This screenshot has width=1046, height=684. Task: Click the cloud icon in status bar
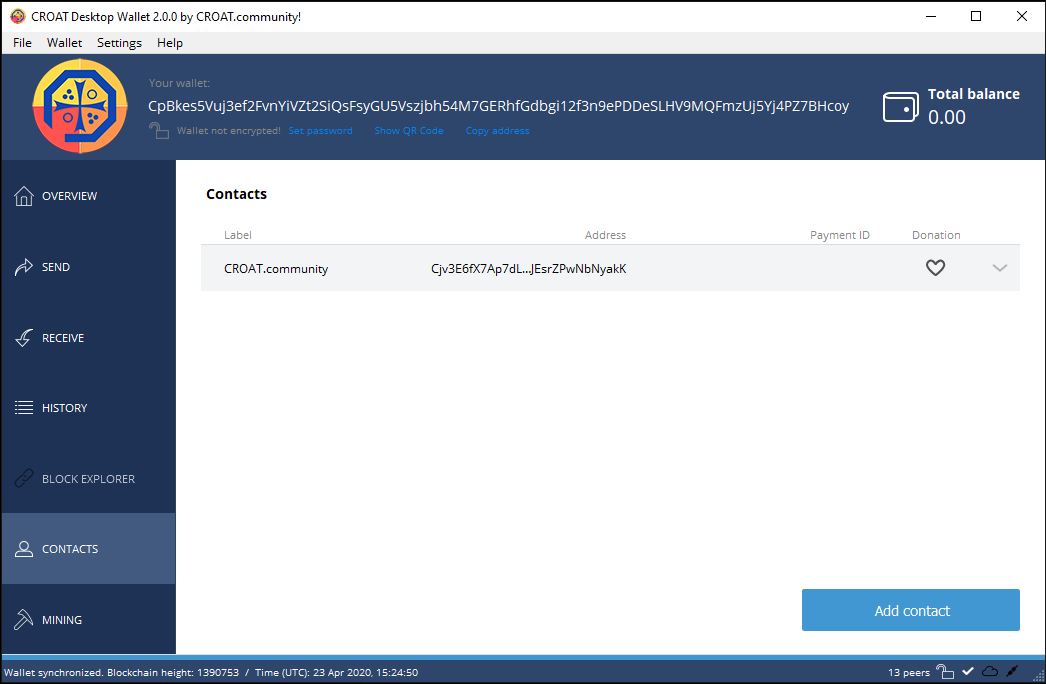point(991,671)
